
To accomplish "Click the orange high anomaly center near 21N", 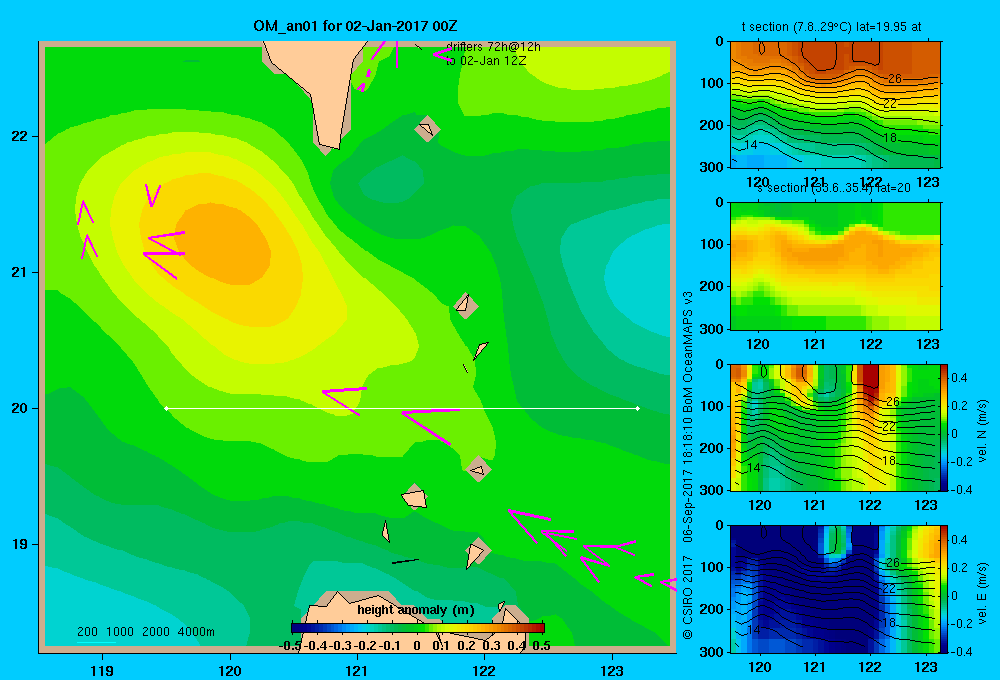I will [x=224, y=244].
